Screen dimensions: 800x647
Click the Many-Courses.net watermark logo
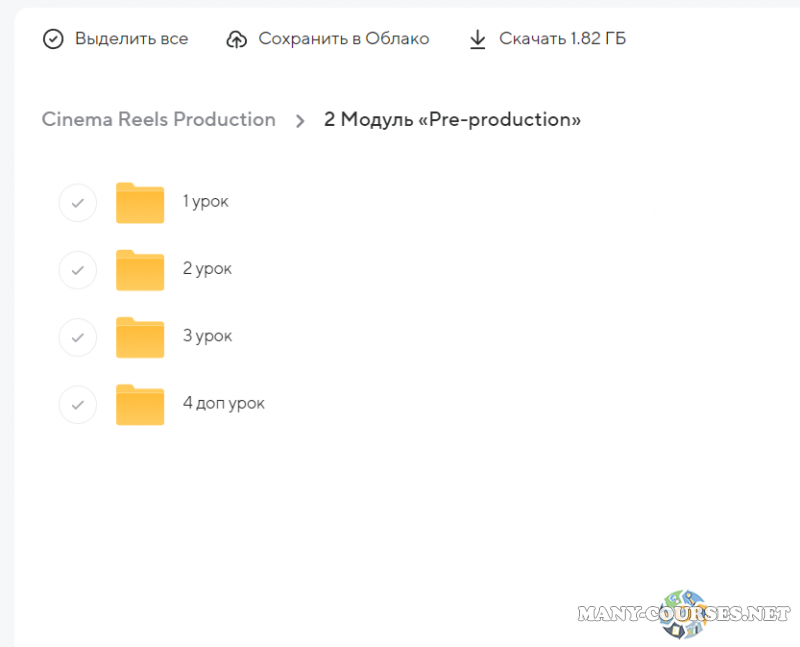tap(685, 611)
